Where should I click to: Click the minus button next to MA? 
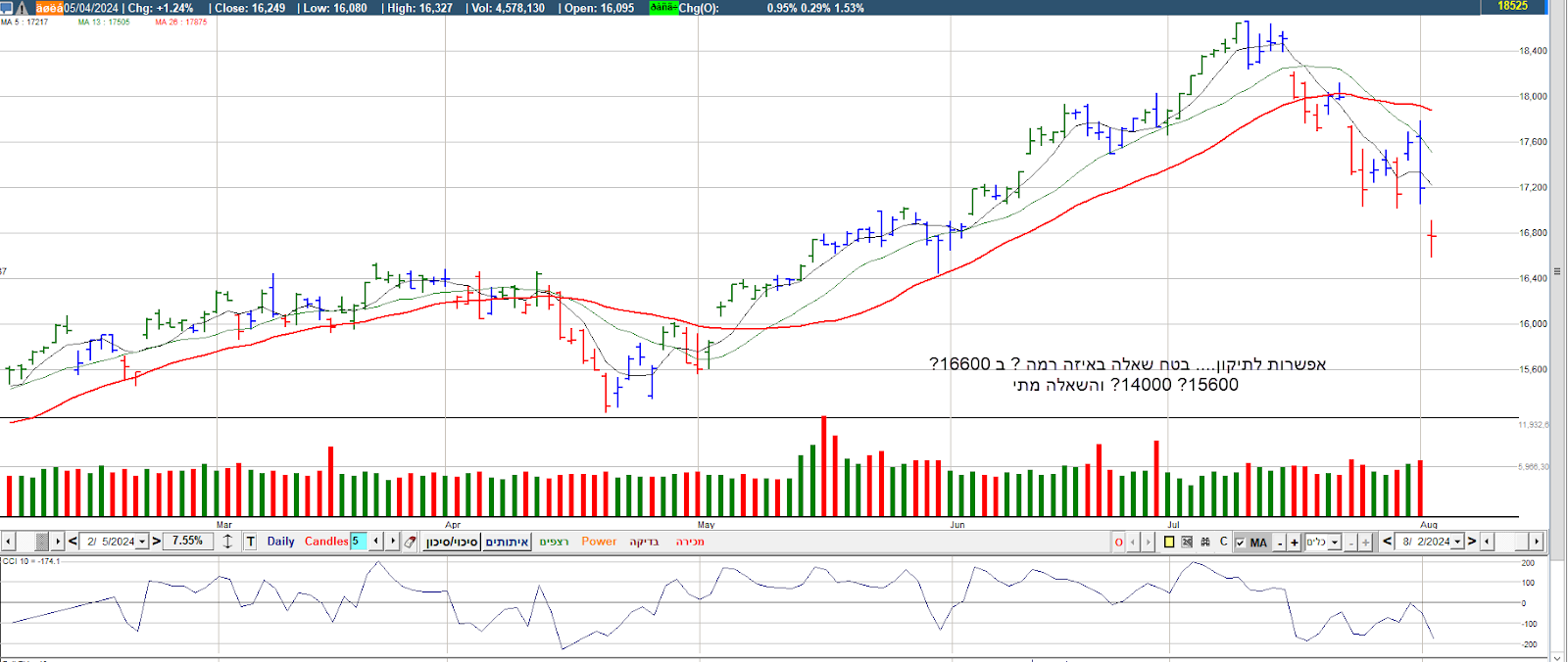coord(1280,543)
